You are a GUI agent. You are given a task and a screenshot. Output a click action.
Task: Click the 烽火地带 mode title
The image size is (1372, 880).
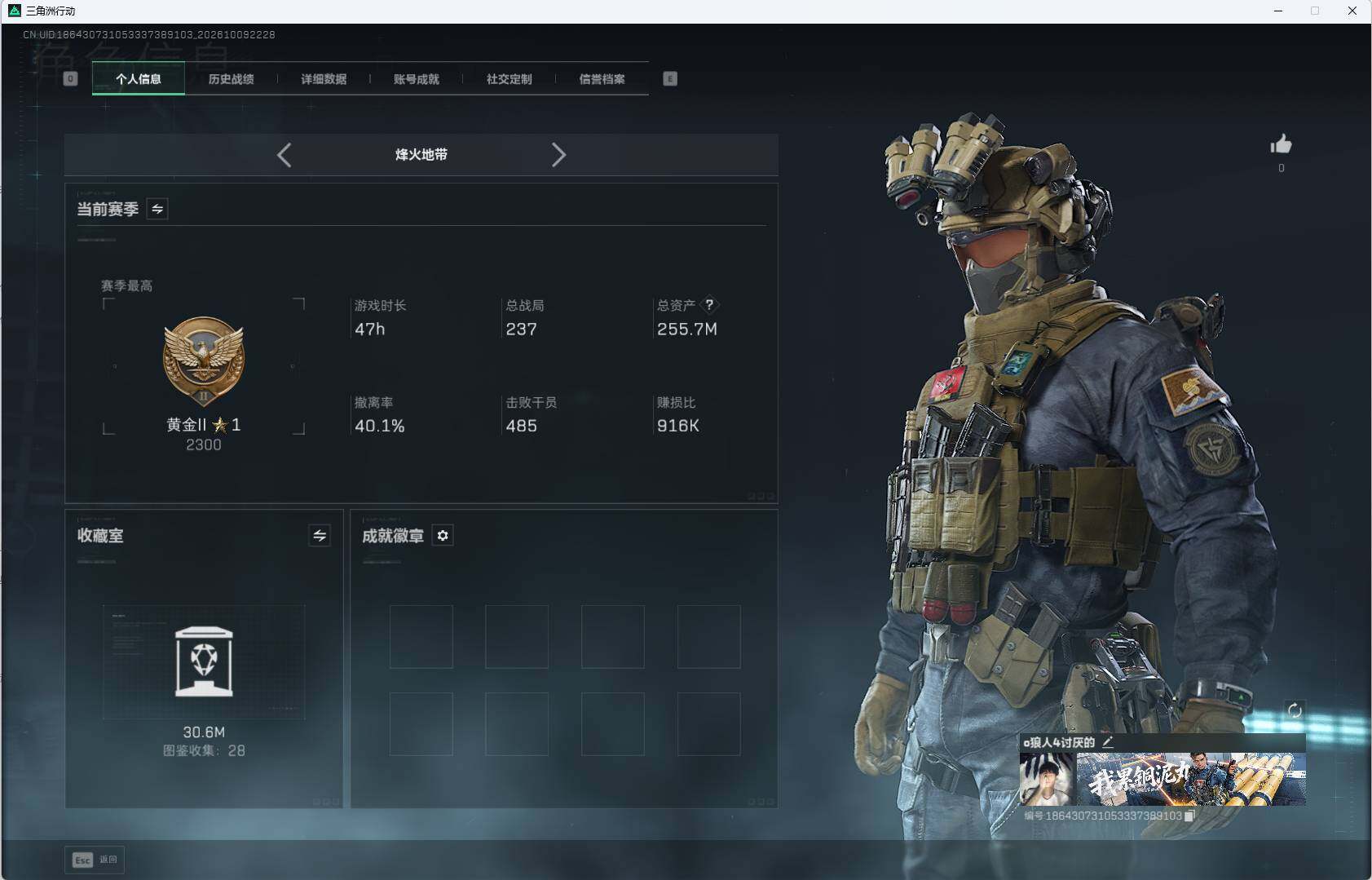pos(421,155)
